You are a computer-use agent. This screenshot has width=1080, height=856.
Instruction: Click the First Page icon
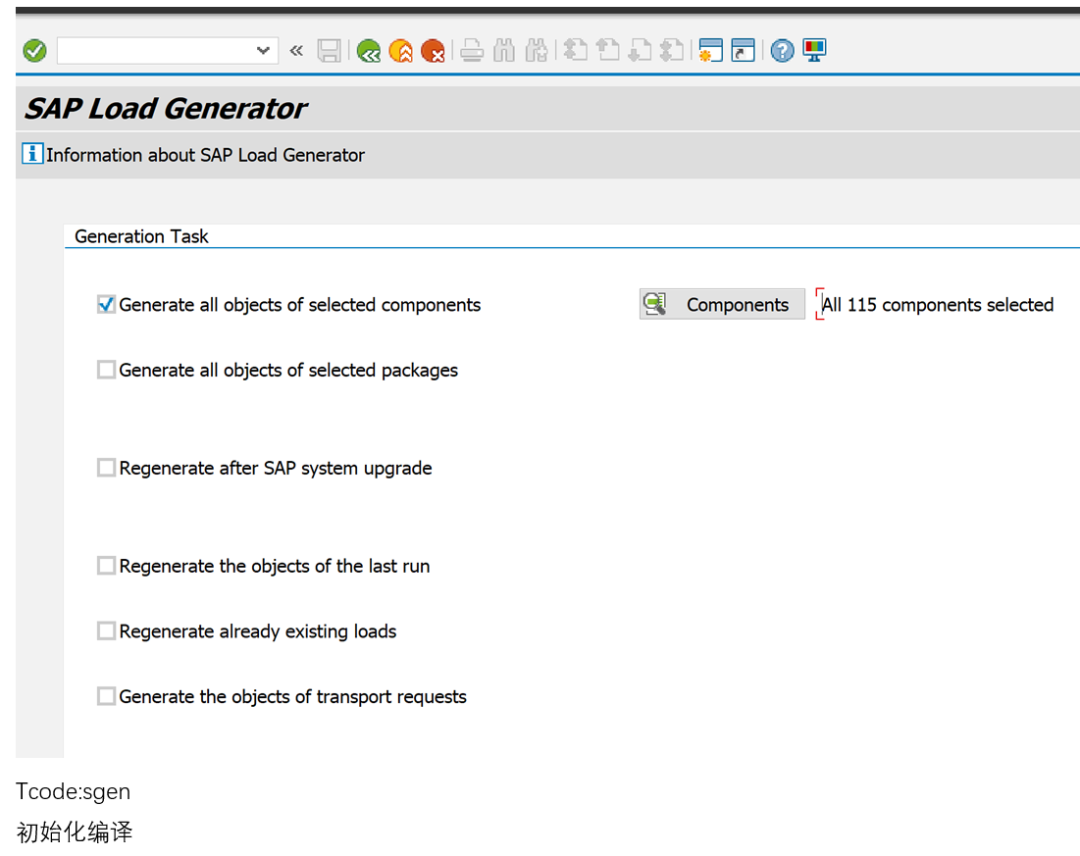coord(575,50)
